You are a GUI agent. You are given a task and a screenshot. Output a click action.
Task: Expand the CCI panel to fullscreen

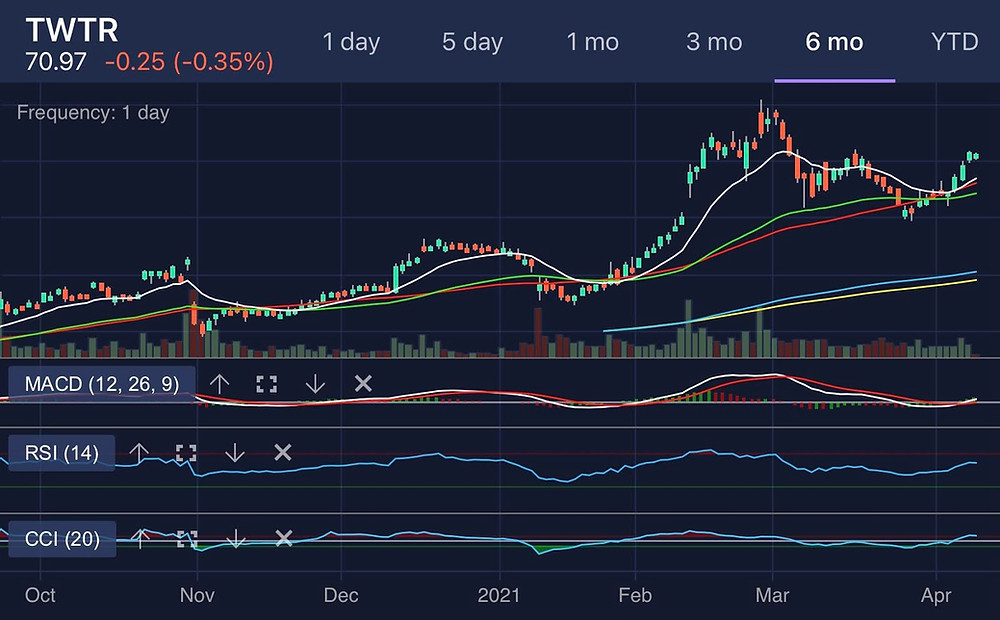pos(187,539)
